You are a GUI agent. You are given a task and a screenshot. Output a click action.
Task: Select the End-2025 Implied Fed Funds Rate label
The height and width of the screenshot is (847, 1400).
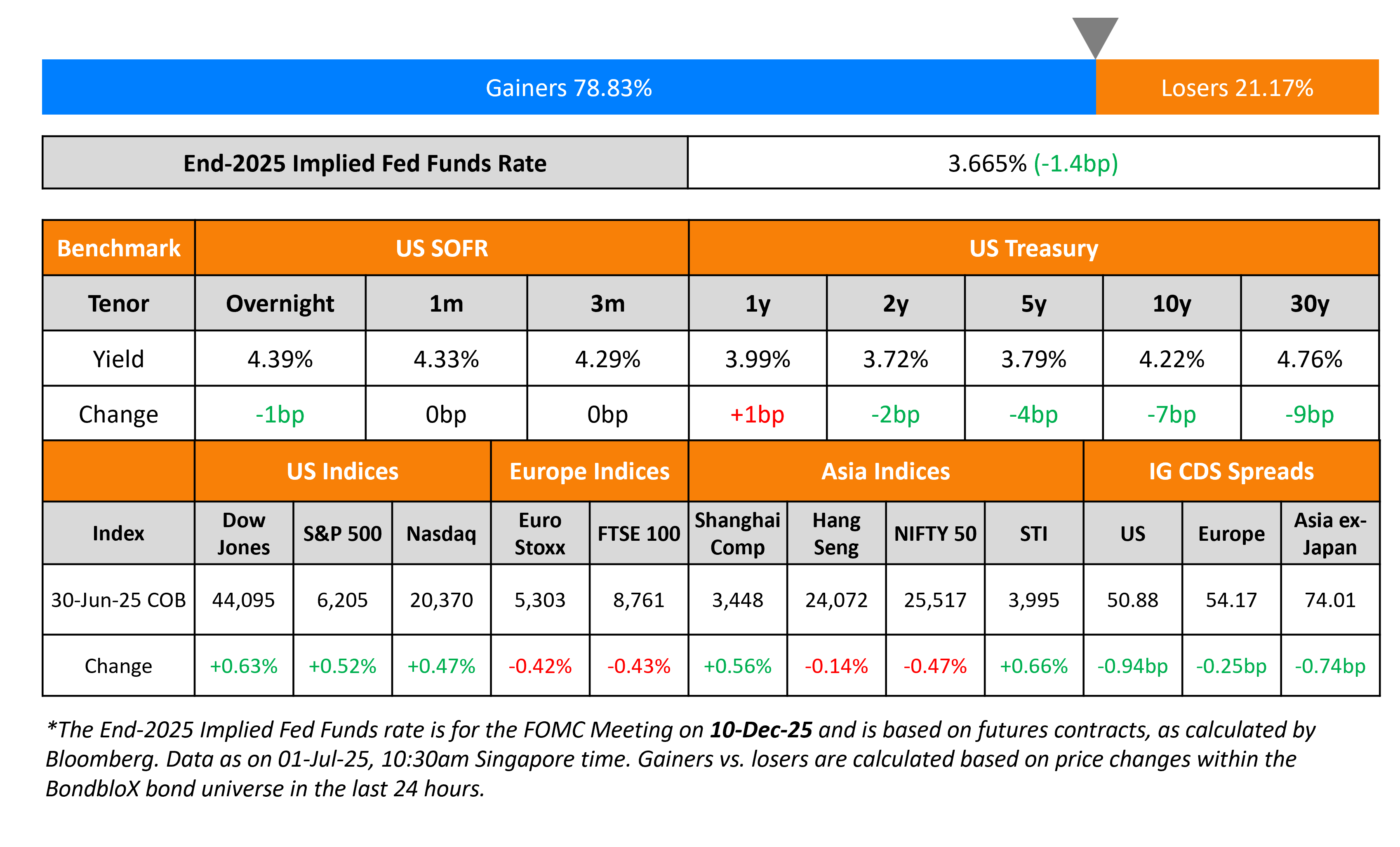click(365, 163)
